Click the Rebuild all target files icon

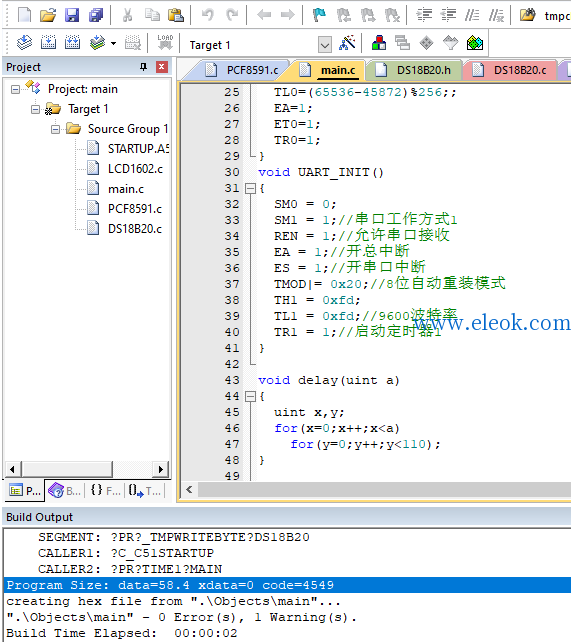coord(72,43)
